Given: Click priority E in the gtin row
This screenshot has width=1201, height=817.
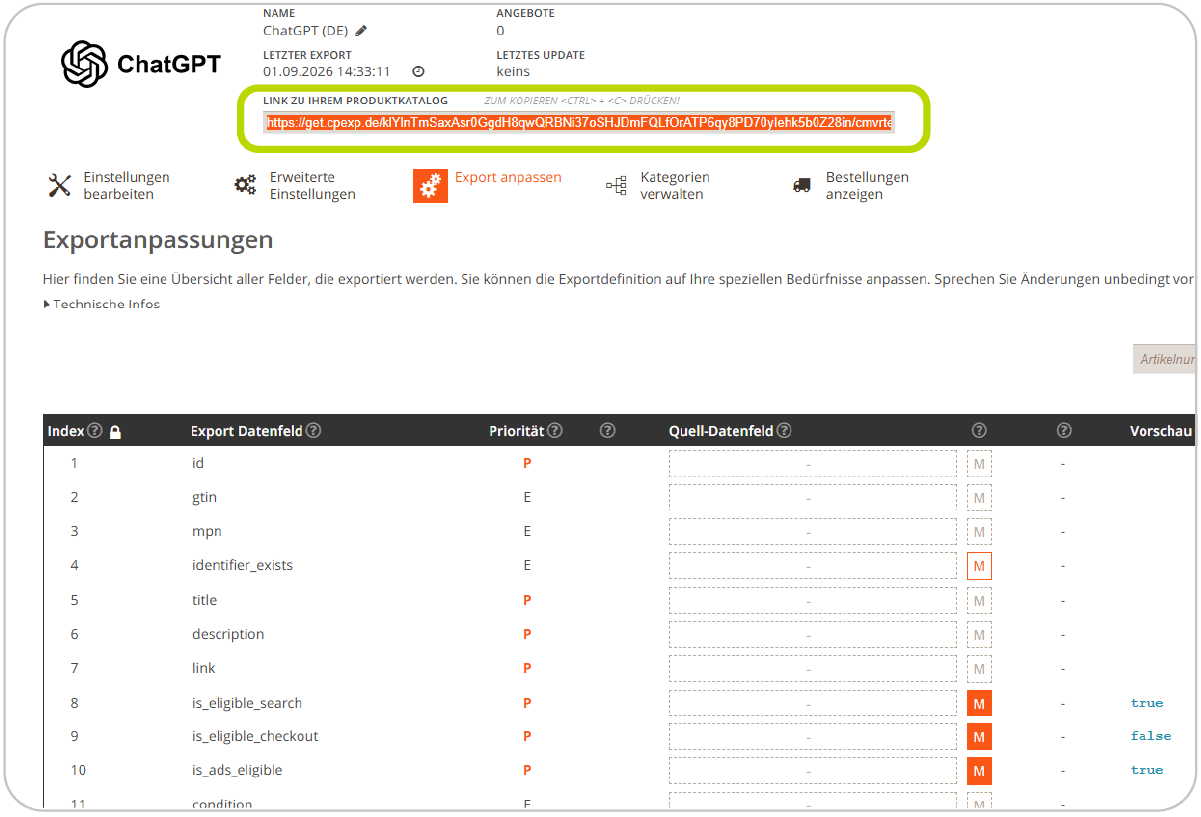Looking at the screenshot, I should (x=527, y=497).
